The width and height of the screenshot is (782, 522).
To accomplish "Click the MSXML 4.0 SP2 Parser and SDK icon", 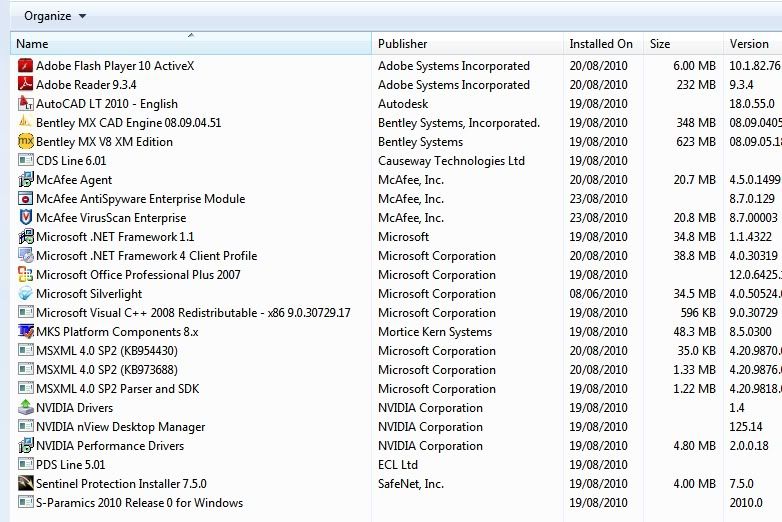I will click(25, 388).
